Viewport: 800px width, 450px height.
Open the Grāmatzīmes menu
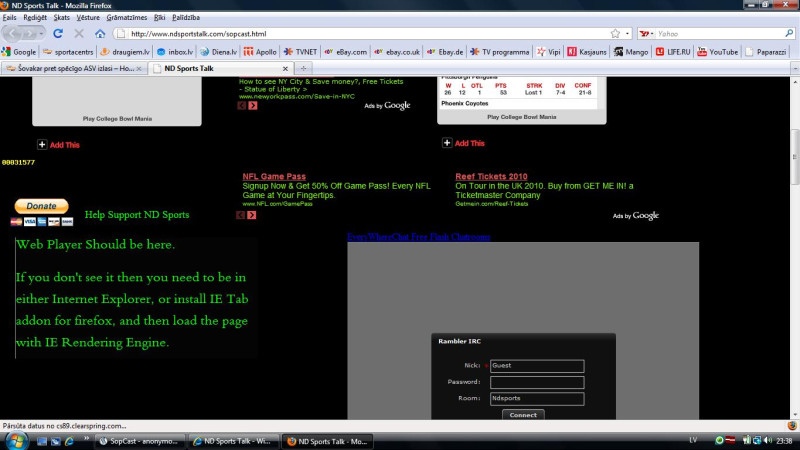click(x=127, y=17)
